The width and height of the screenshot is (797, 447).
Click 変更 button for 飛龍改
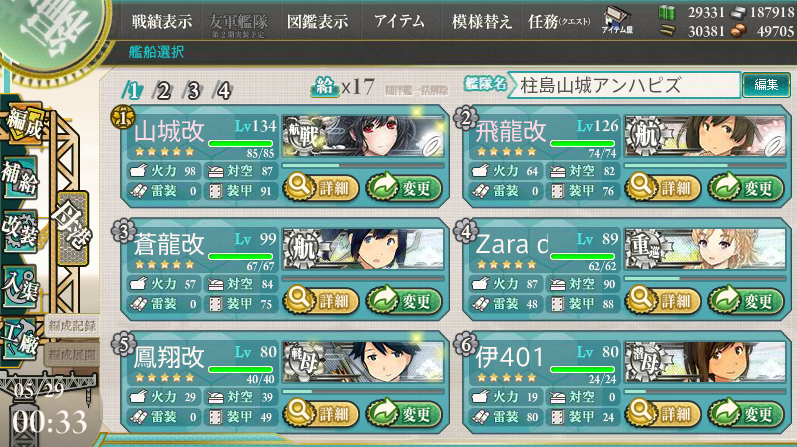746,188
